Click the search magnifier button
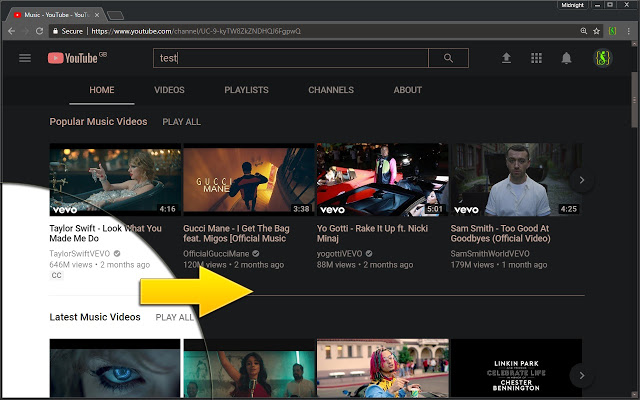Screen dimensions: 640x400 (448, 58)
